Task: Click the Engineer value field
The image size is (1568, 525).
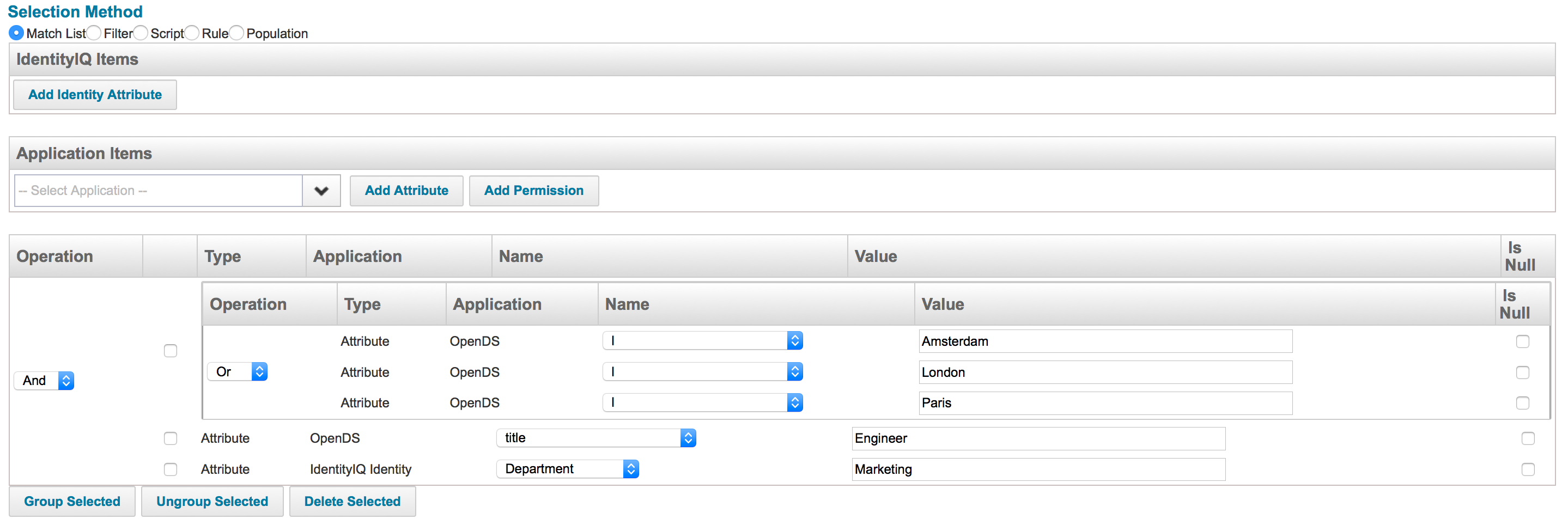Action: (x=1038, y=438)
